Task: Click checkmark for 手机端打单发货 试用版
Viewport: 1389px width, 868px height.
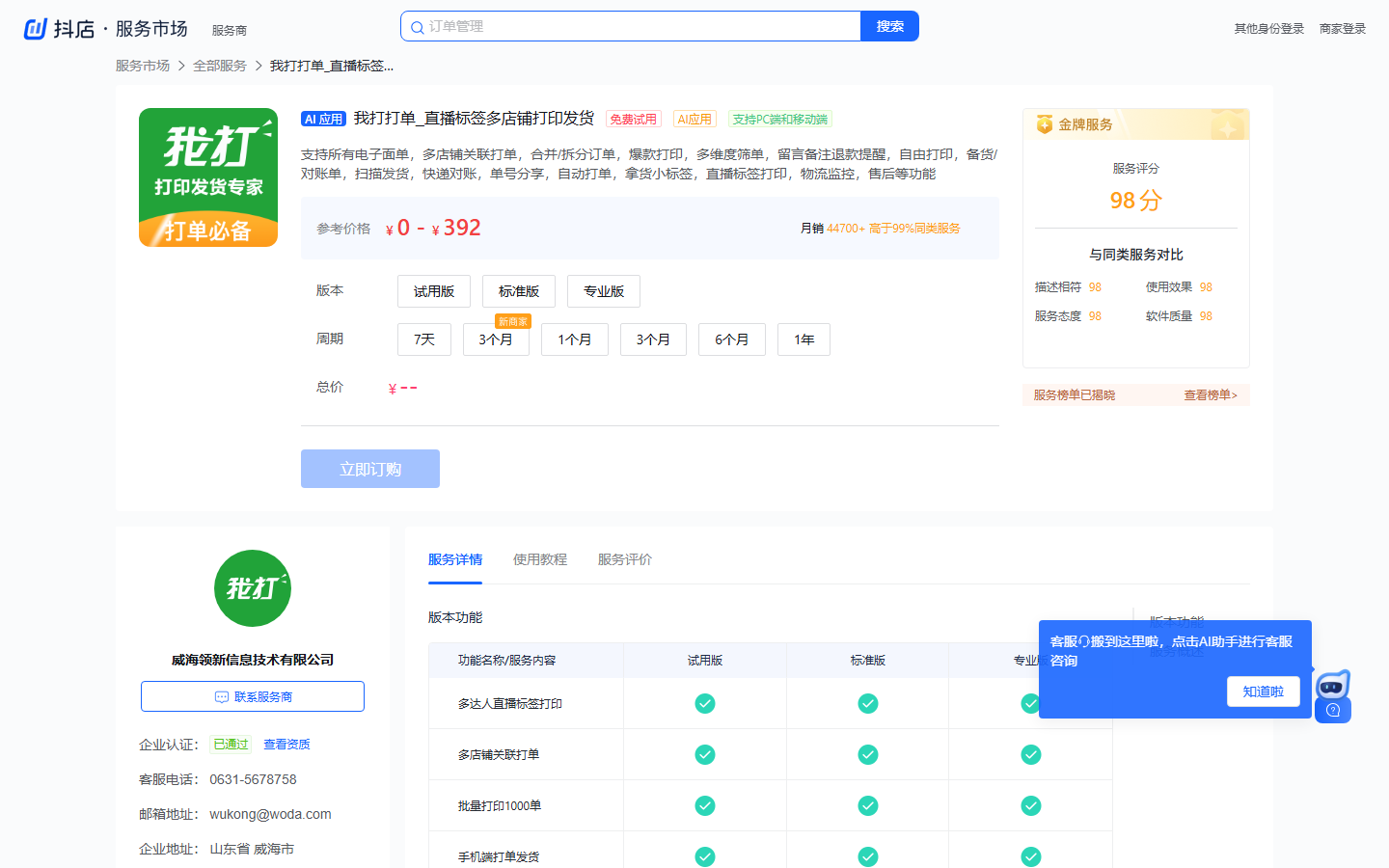Action: [x=705, y=856]
